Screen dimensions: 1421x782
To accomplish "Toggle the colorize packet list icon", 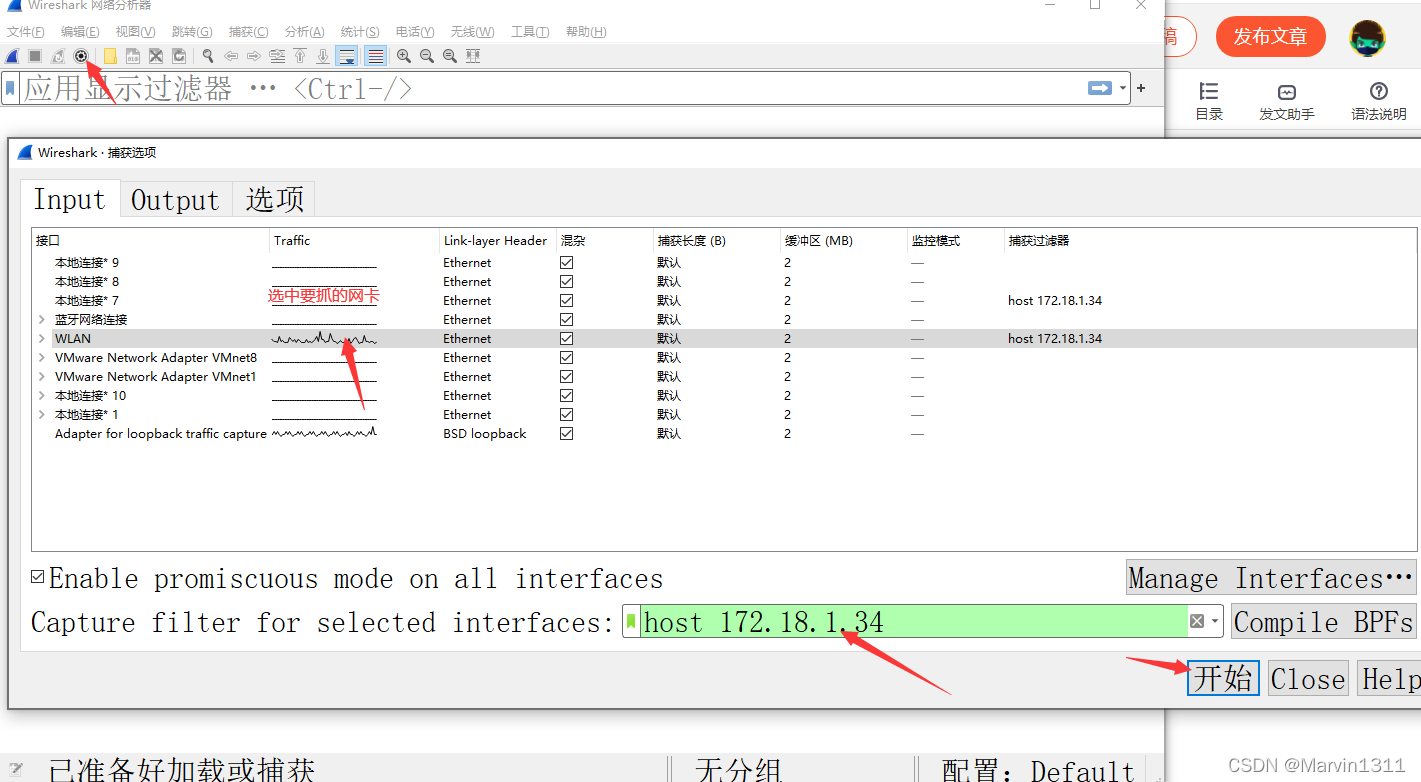I will click(375, 56).
